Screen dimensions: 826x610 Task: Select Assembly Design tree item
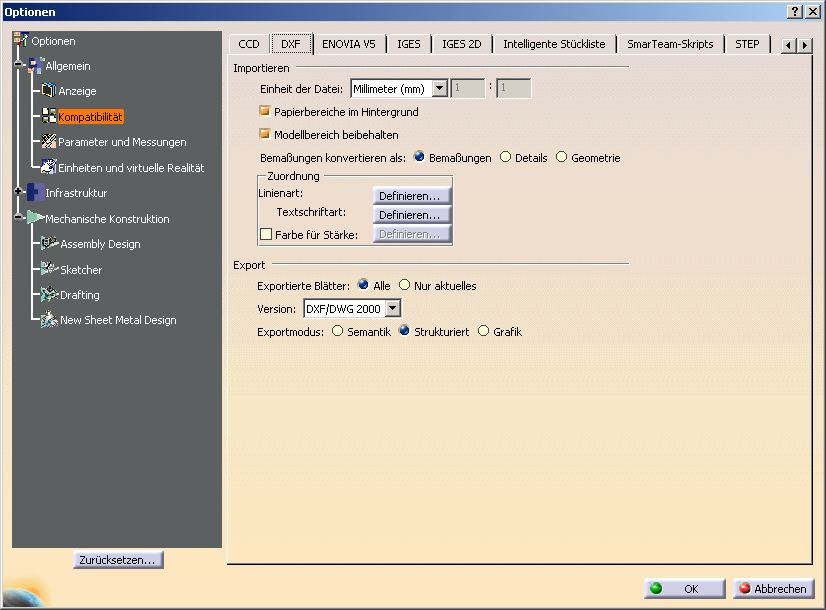[100, 244]
